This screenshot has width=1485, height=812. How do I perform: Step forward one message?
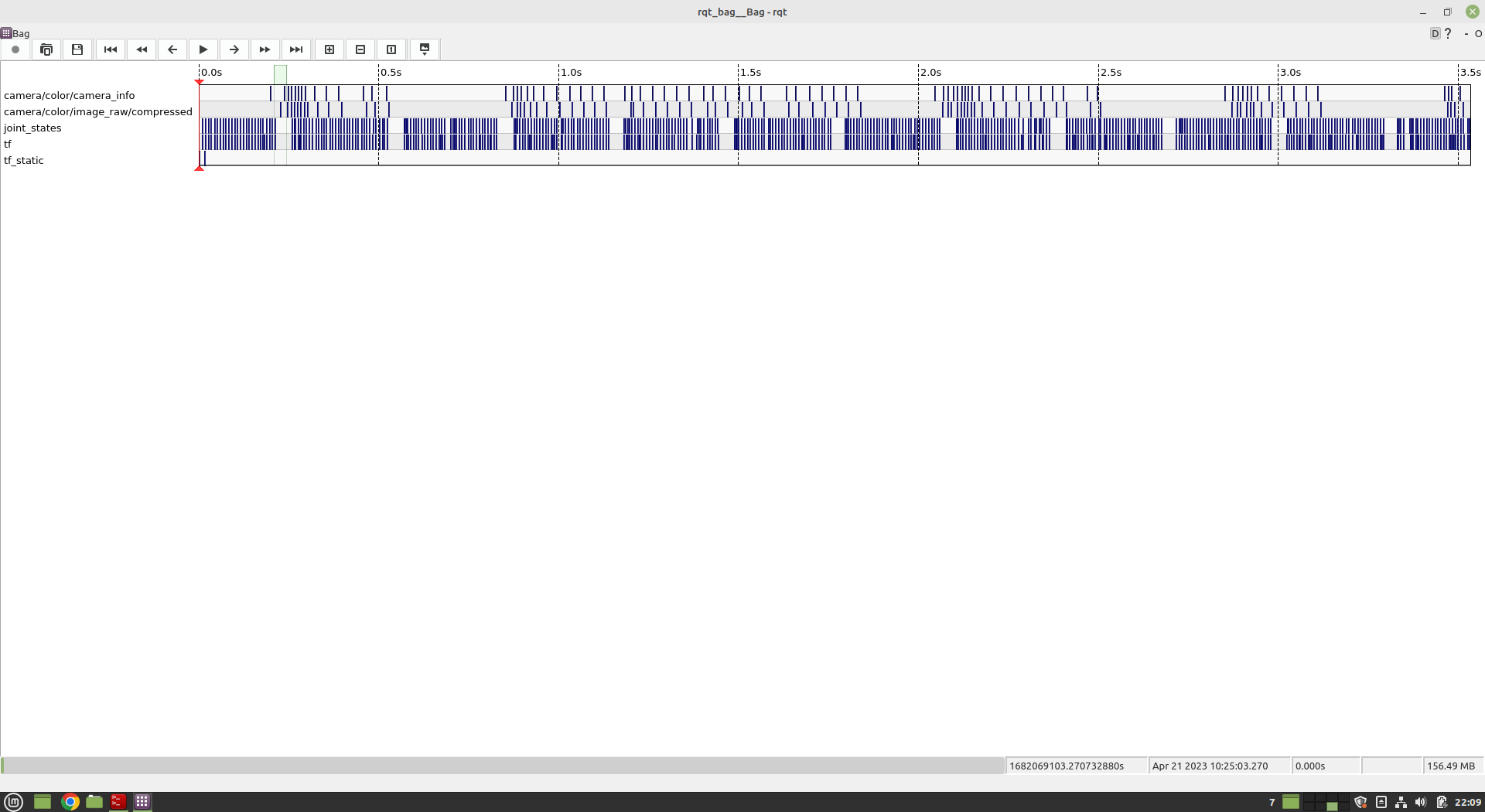pos(233,49)
